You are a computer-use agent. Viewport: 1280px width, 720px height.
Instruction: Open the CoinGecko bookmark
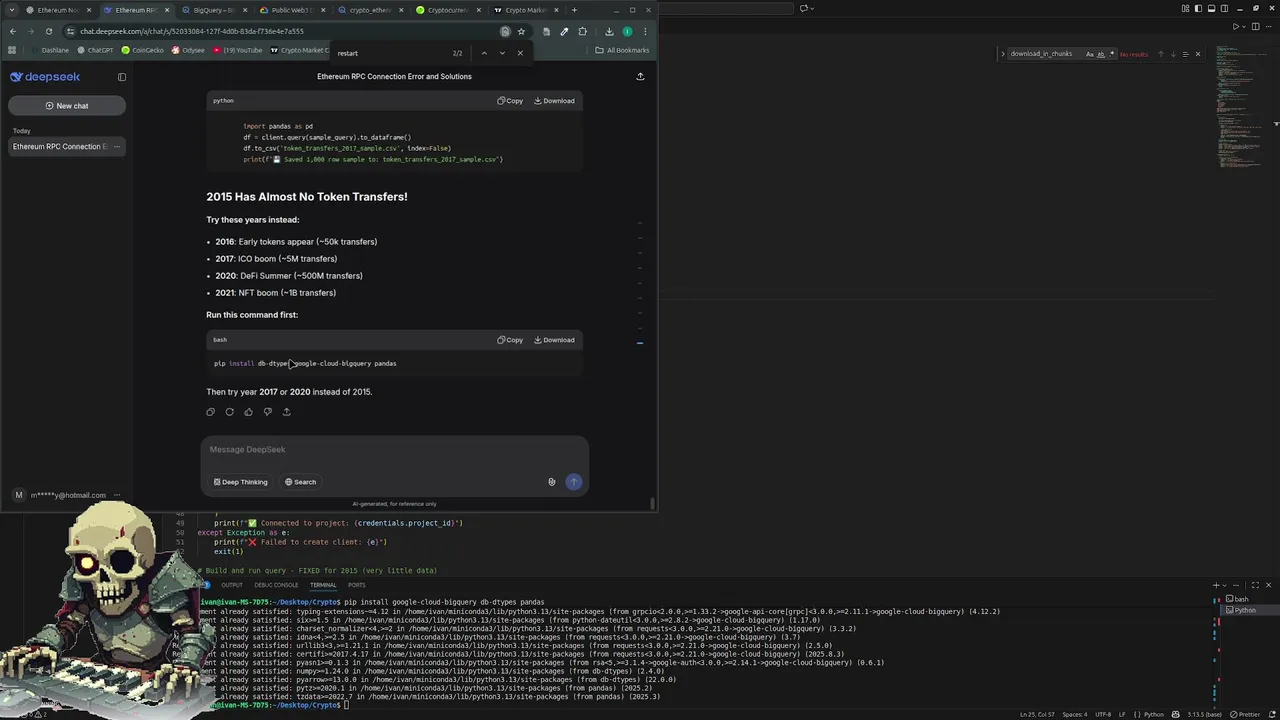[143, 50]
